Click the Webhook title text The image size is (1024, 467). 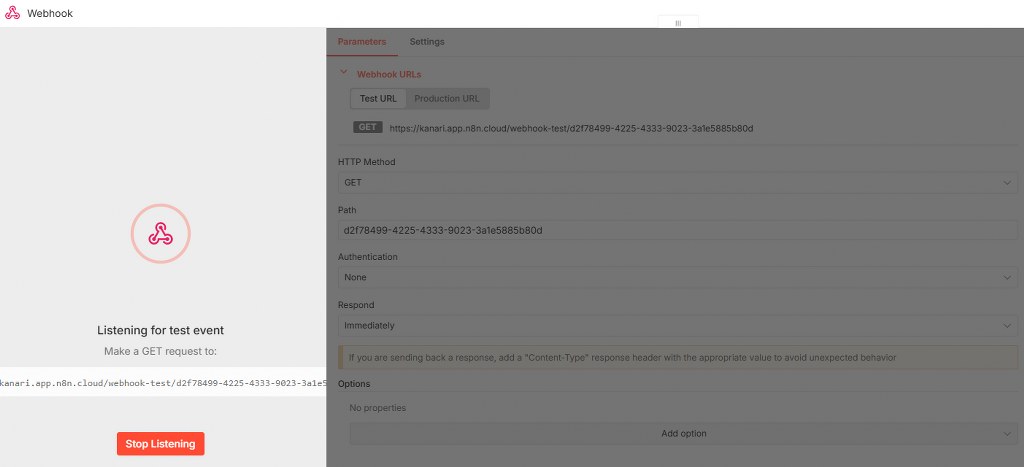[50, 14]
